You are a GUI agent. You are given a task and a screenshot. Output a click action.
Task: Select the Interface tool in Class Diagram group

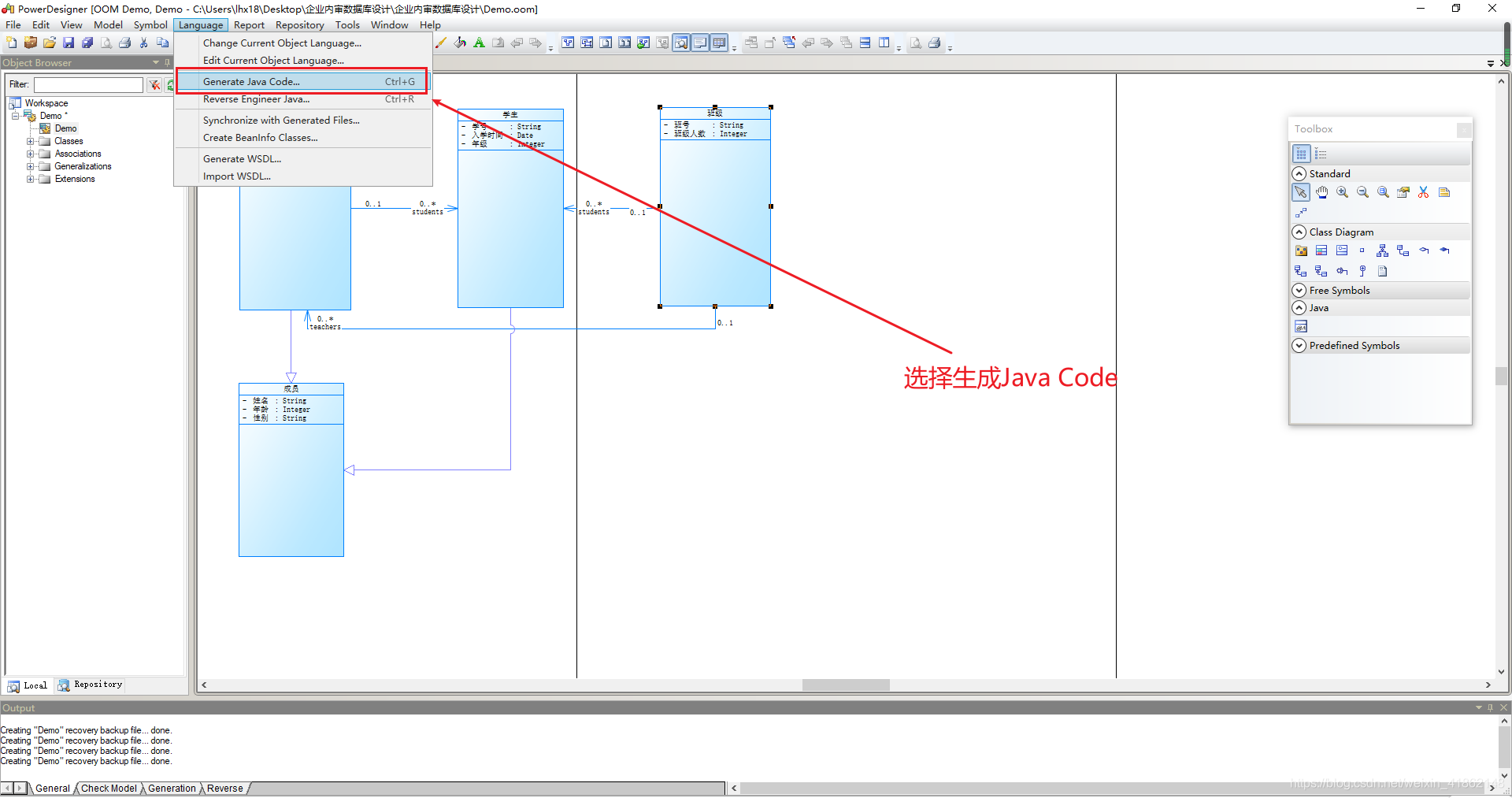pos(1342,251)
